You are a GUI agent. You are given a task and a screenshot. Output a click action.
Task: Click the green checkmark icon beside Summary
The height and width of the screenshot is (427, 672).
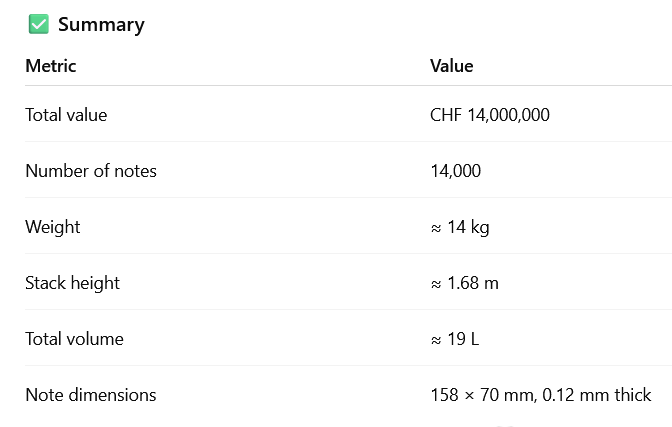39,25
